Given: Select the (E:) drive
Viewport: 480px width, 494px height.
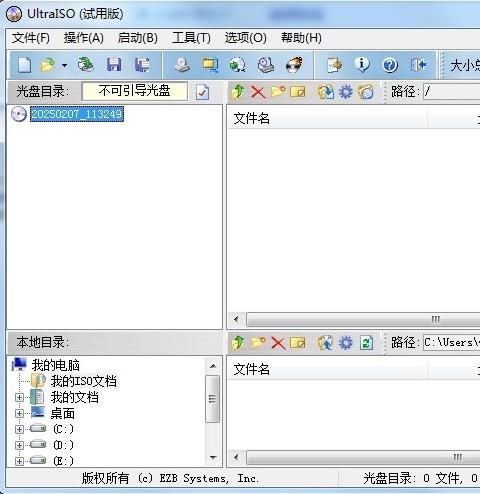Looking at the screenshot, I should [63, 461].
